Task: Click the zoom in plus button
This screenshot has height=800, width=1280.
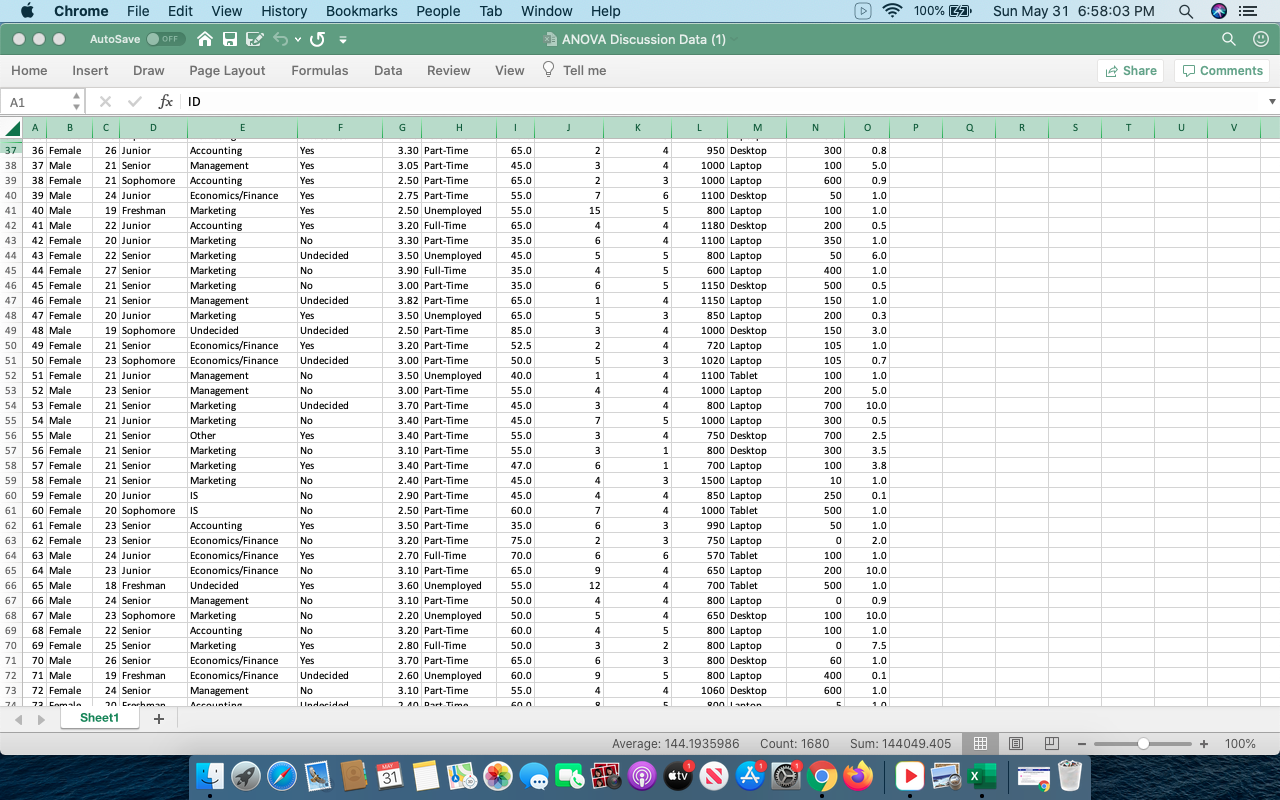Action: coord(1204,744)
